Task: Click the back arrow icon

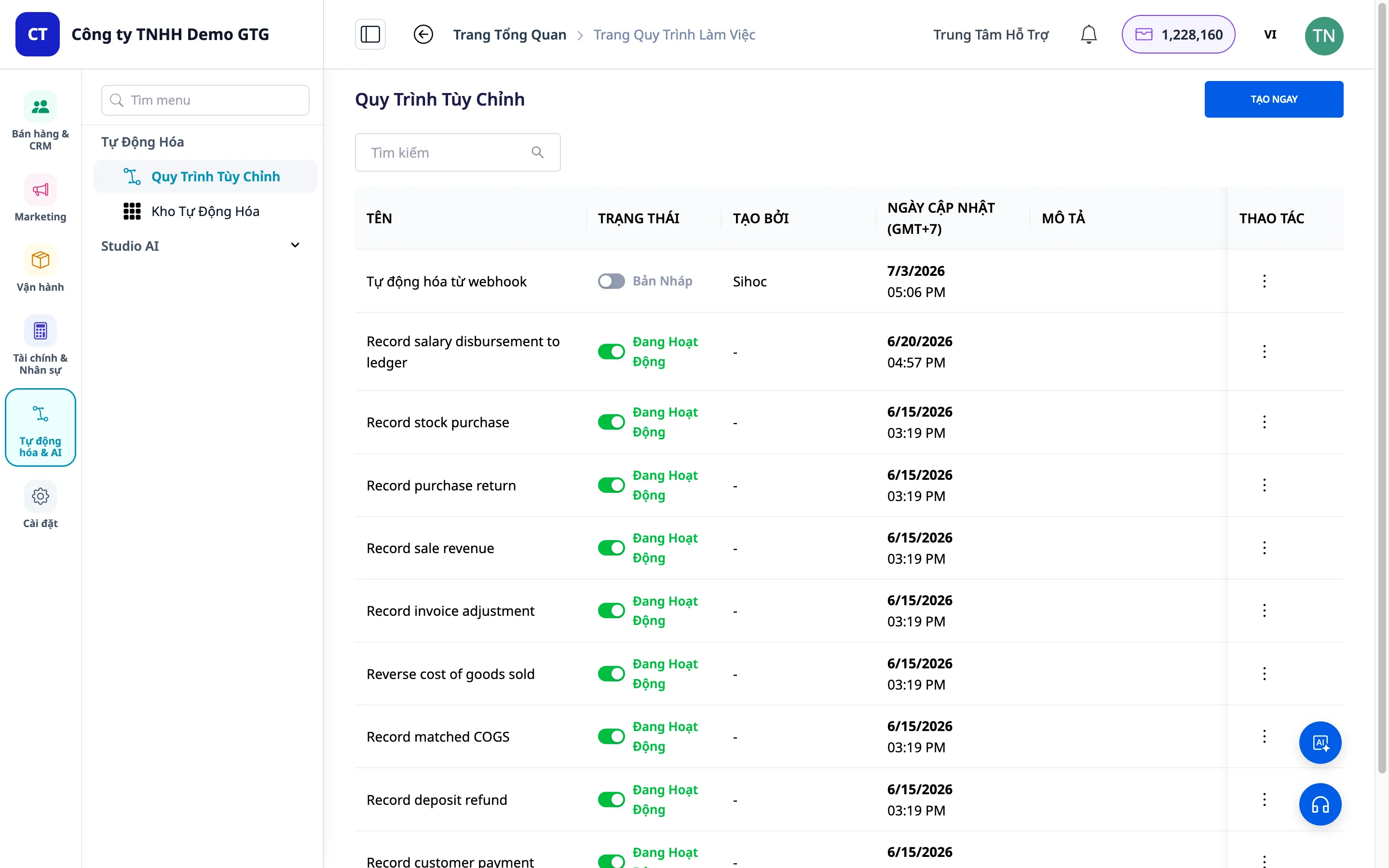Action: (x=423, y=34)
